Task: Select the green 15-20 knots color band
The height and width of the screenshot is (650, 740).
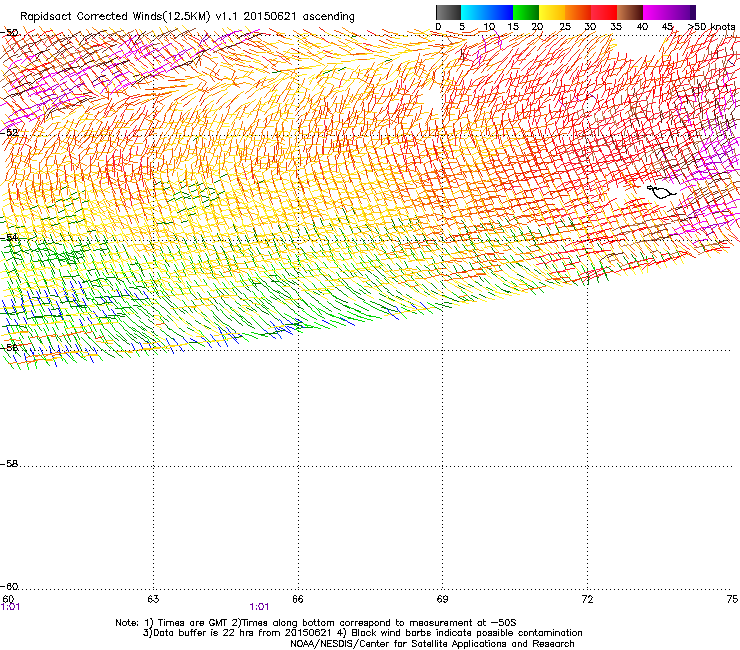Action: pyautogui.click(x=526, y=12)
